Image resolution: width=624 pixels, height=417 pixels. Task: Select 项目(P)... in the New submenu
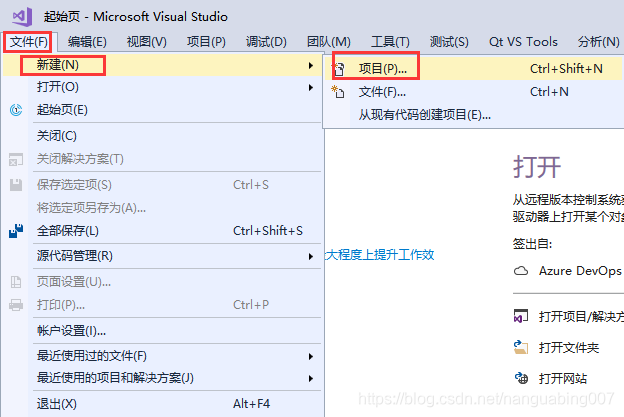click(x=474, y=68)
